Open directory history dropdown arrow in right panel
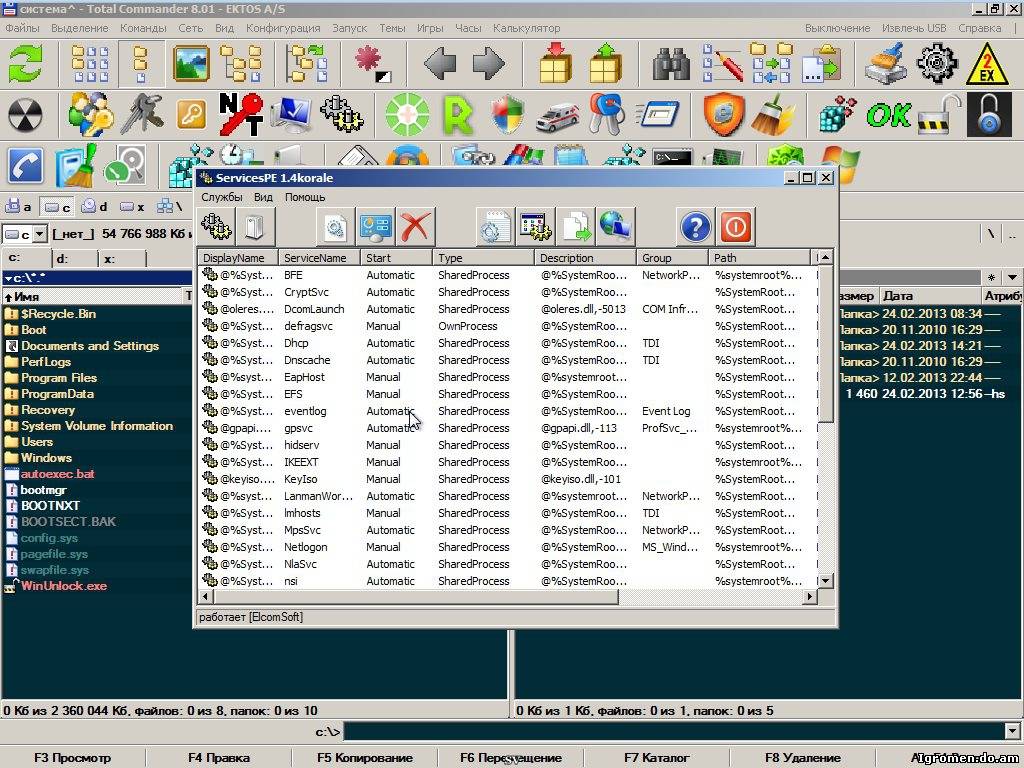 (x=1012, y=277)
